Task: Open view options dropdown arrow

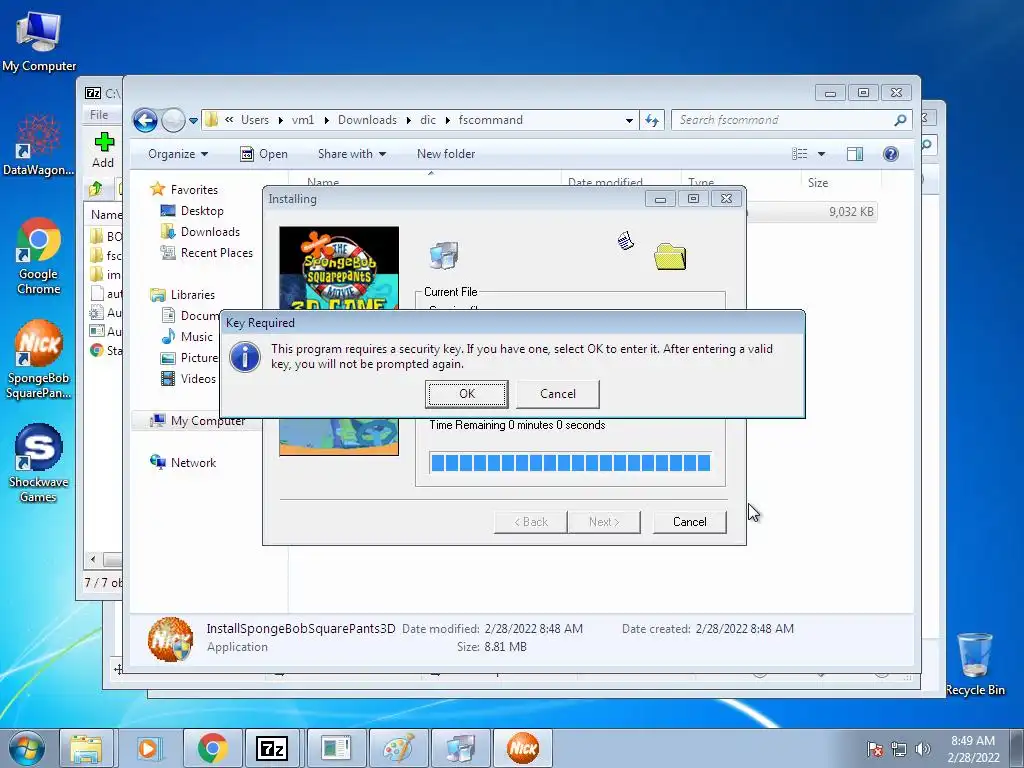Action: [x=822, y=154]
